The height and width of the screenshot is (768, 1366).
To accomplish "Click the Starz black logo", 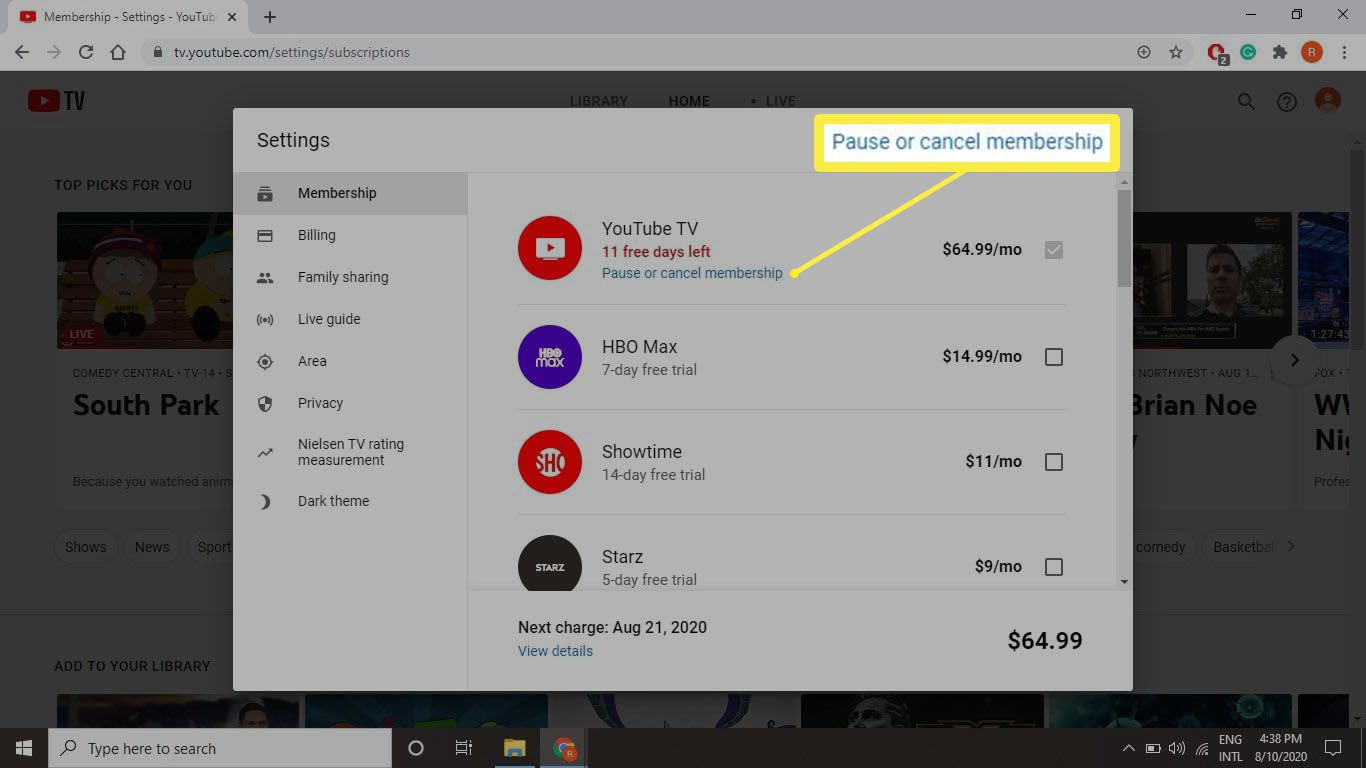I will [550, 565].
